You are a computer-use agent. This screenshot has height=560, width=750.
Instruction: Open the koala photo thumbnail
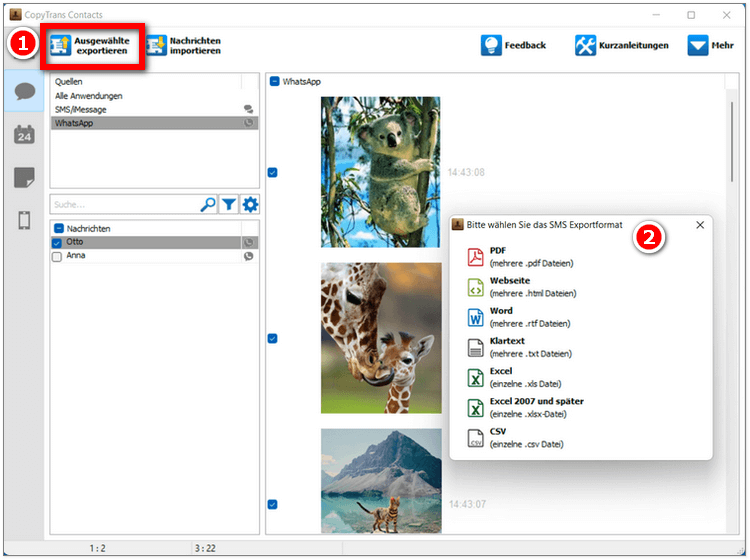380,172
